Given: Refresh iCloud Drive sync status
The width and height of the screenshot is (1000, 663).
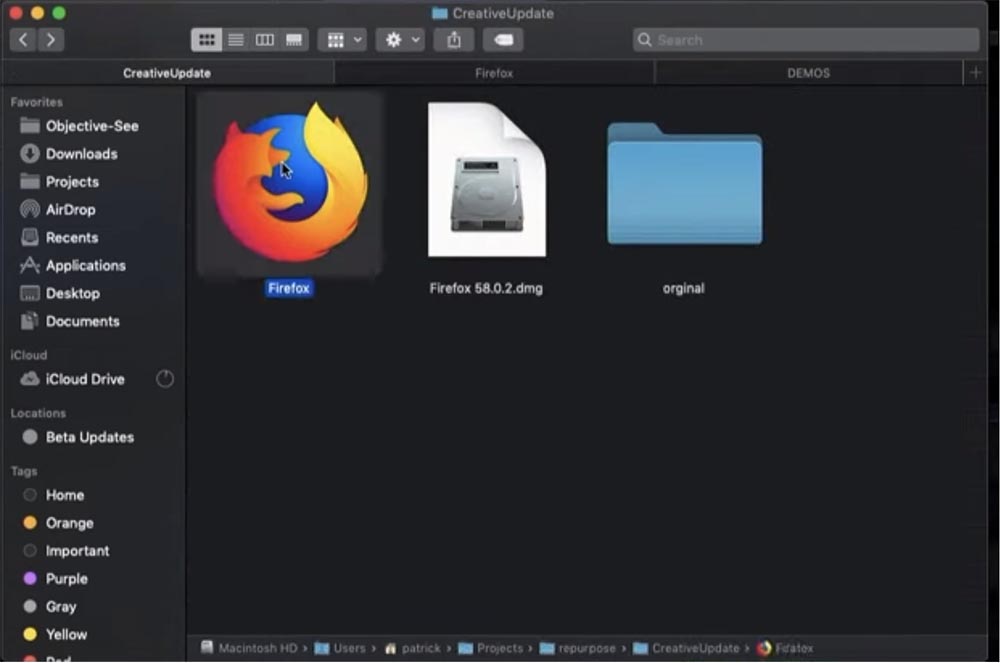Looking at the screenshot, I should click(x=163, y=379).
